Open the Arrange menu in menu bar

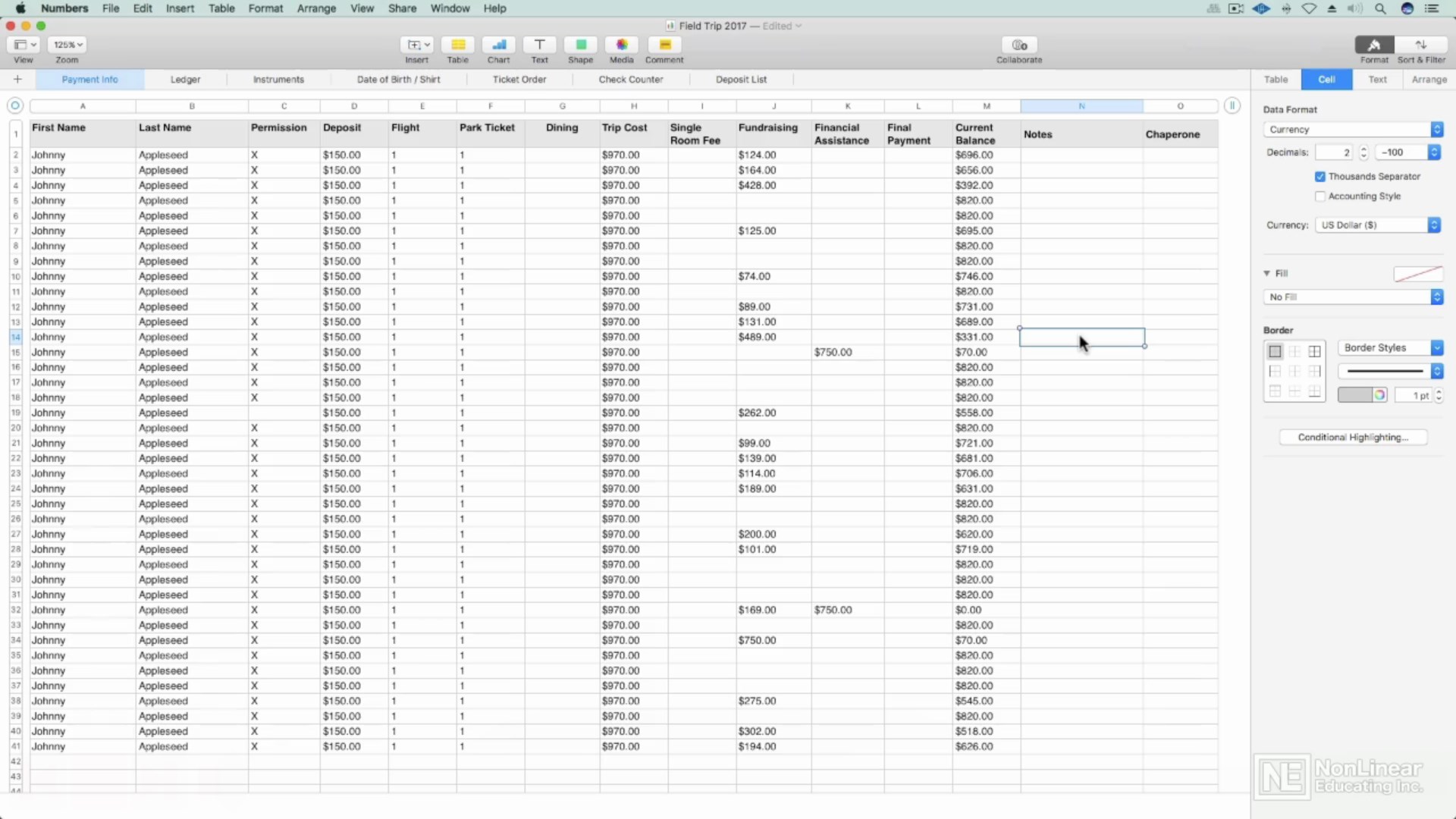click(x=316, y=8)
